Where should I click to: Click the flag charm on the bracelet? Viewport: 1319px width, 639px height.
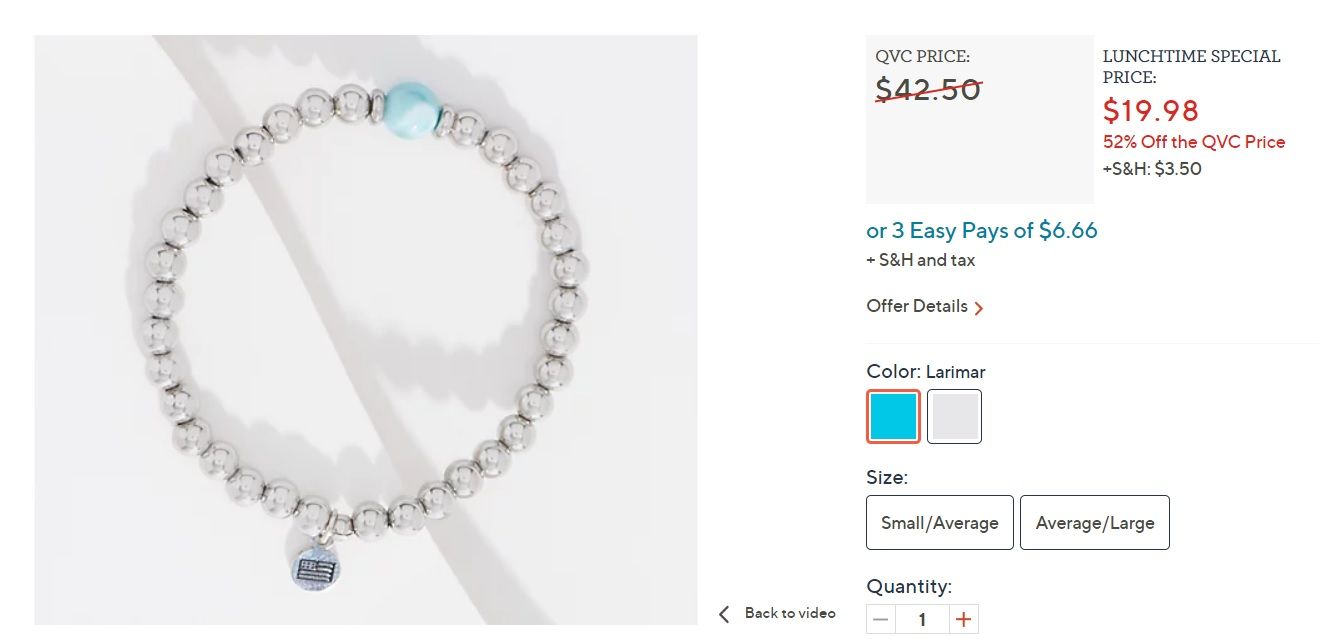(314, 571)
